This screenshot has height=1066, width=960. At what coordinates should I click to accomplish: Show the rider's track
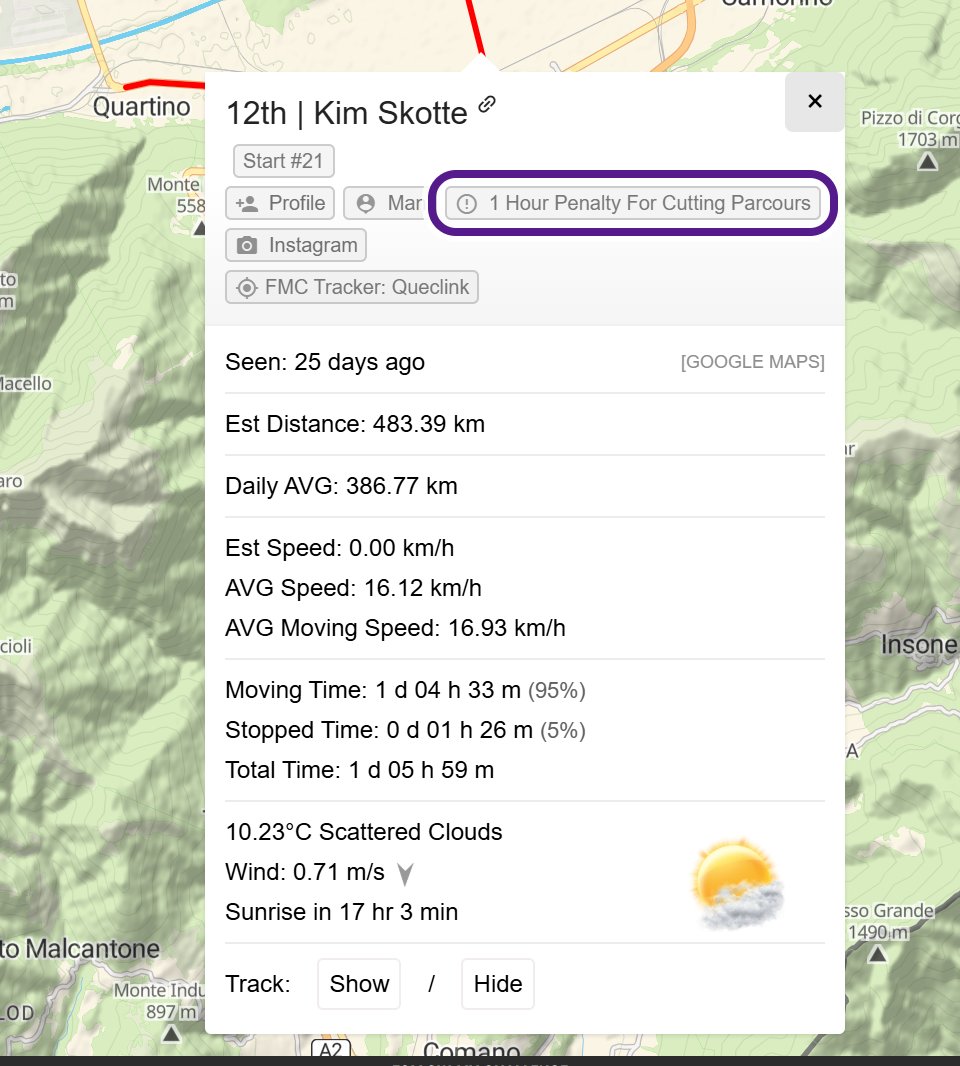[x=359, y=984]
